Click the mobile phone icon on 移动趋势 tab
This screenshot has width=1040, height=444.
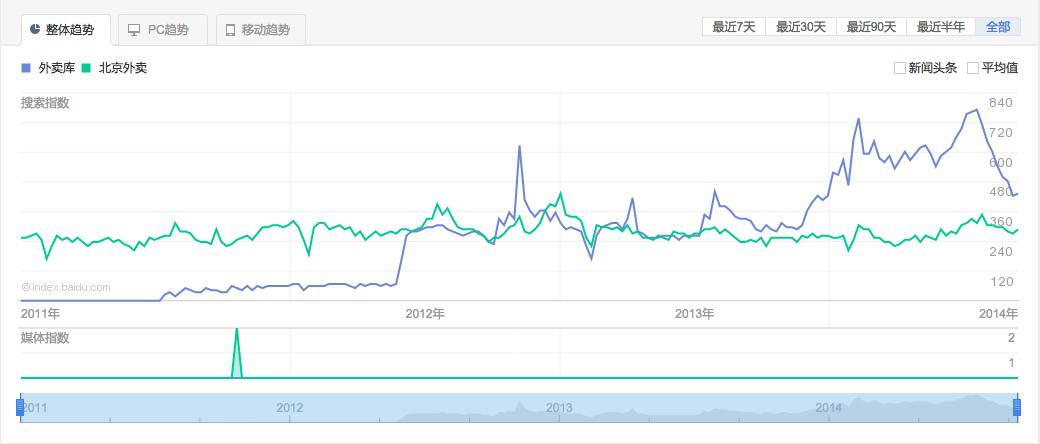click(x=231, y=30)
